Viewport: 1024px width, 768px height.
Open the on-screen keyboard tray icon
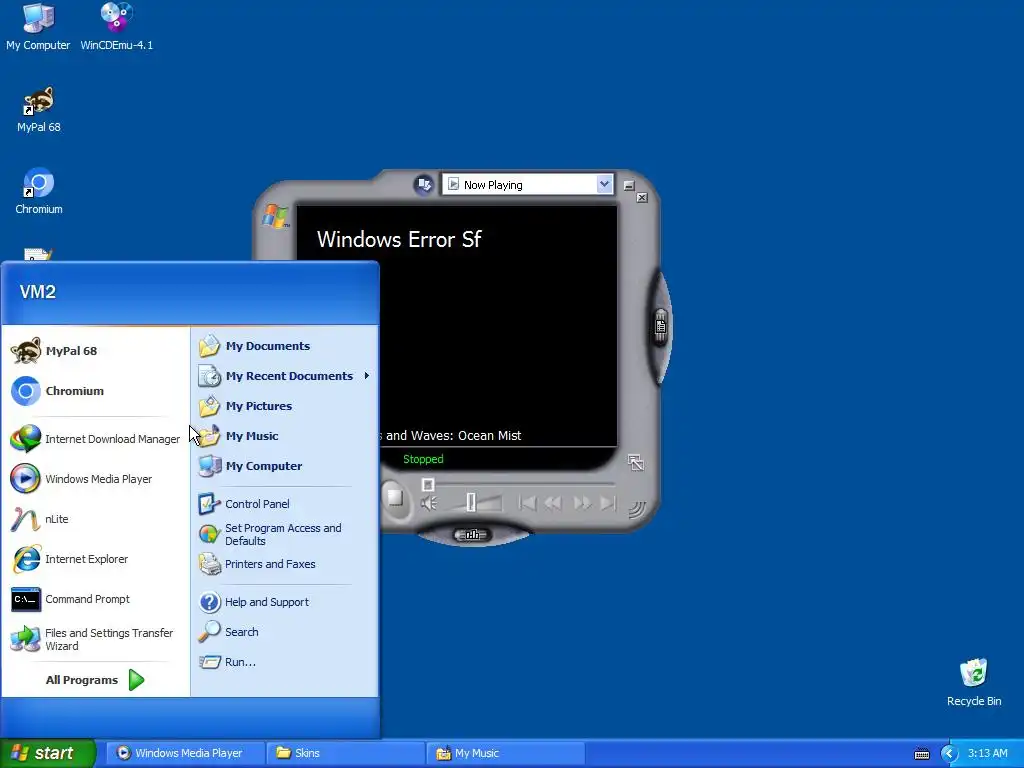(921, 754)
